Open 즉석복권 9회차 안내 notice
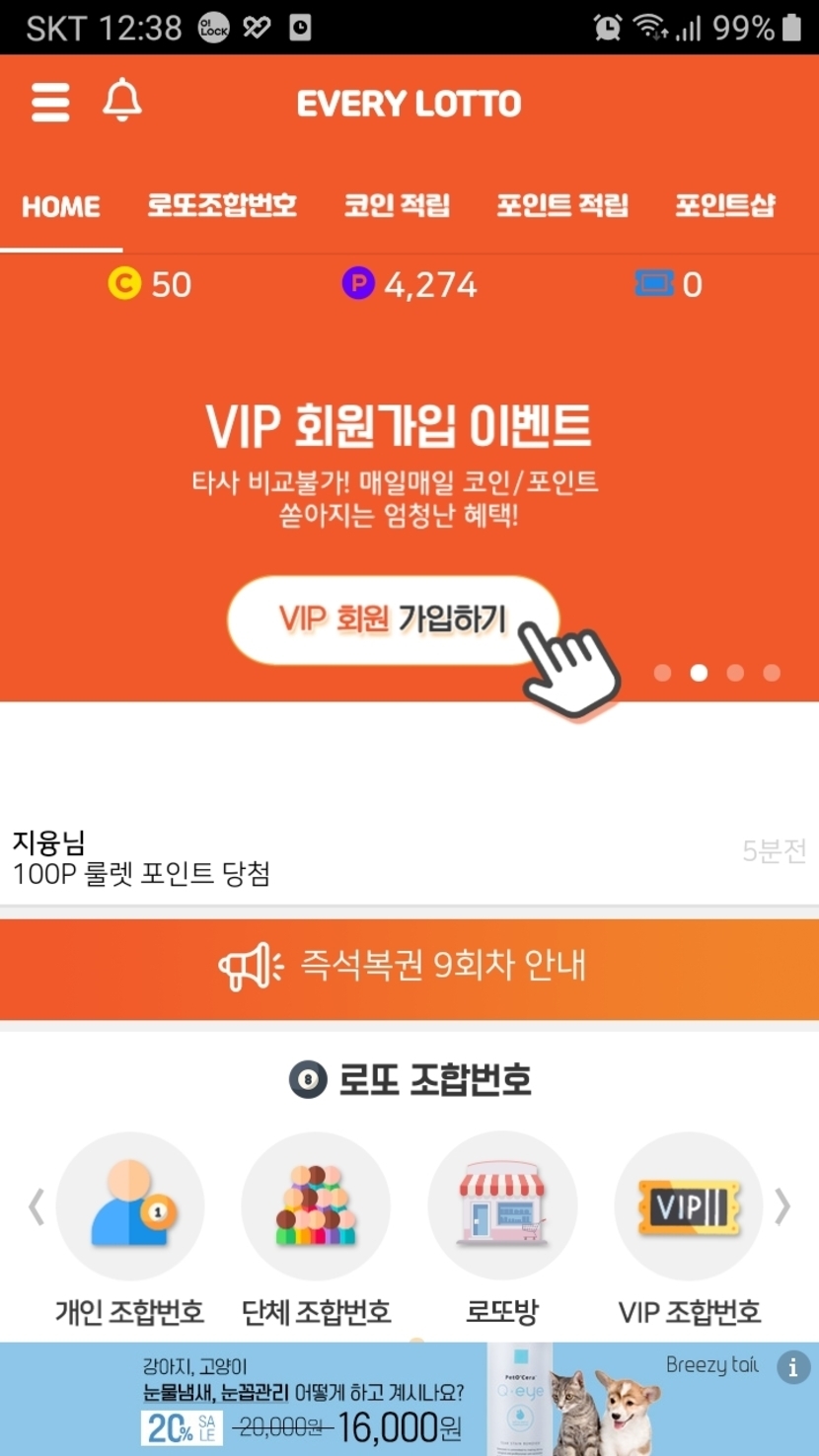 (409, 966)
